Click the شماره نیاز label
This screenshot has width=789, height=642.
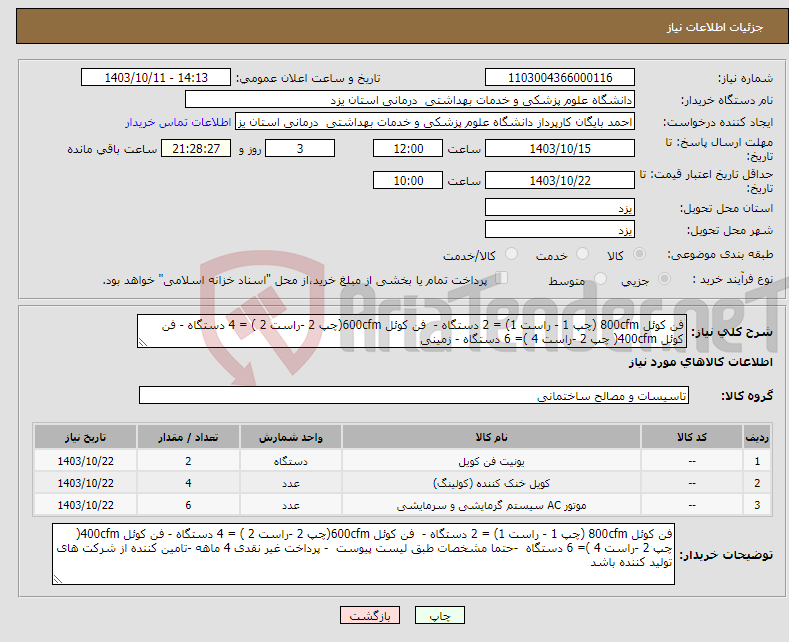point(745,78)
